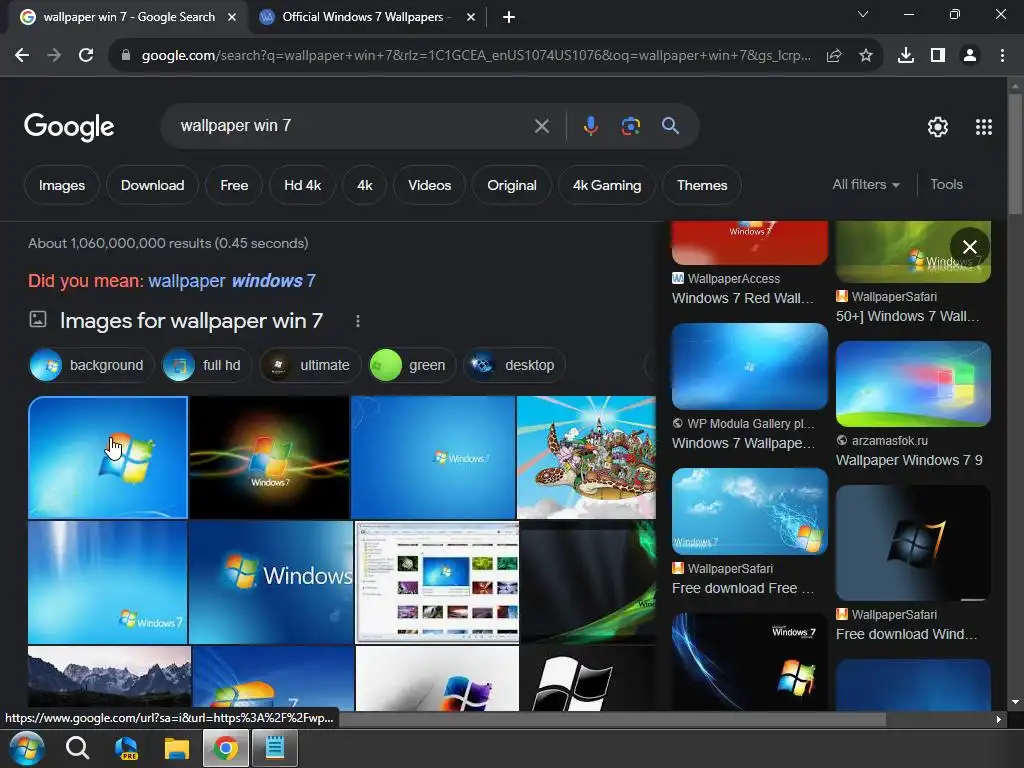Submit search with magnifier icon
The image size is (1024, 768).
point(670,125)
